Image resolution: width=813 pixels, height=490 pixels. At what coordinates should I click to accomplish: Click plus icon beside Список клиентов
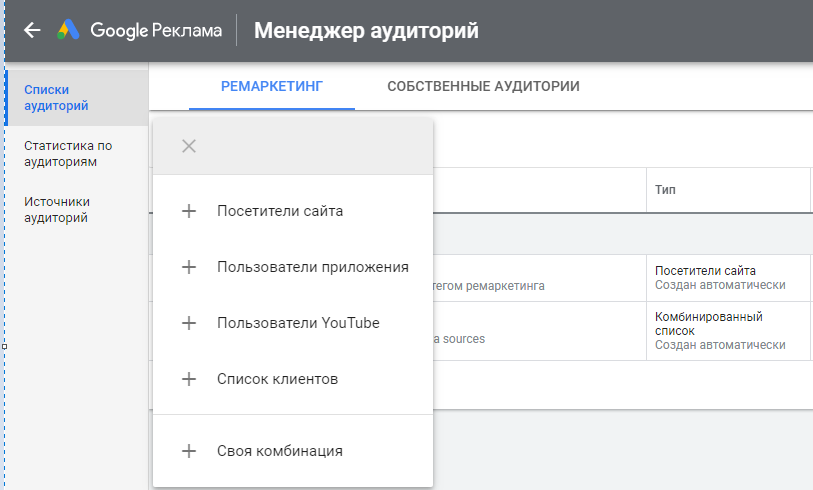click(189, 379)
